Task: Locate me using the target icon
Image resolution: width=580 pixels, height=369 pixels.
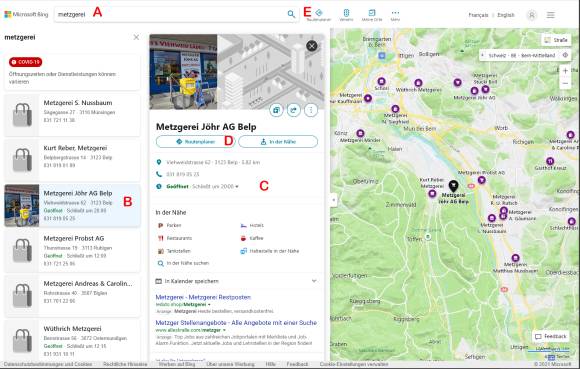Action: tap(565, 55)
